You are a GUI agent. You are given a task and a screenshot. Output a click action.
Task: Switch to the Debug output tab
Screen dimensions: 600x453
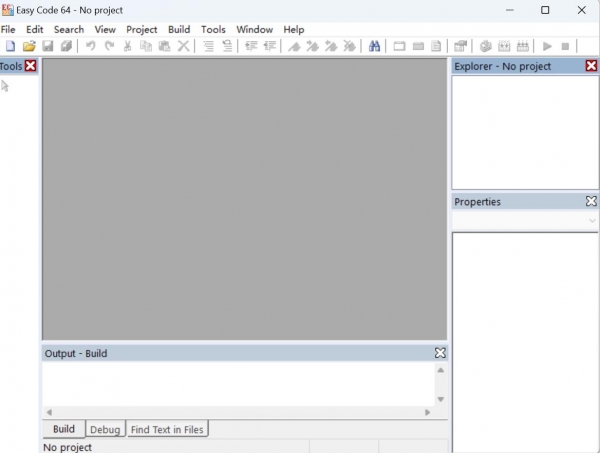(105, 430)
